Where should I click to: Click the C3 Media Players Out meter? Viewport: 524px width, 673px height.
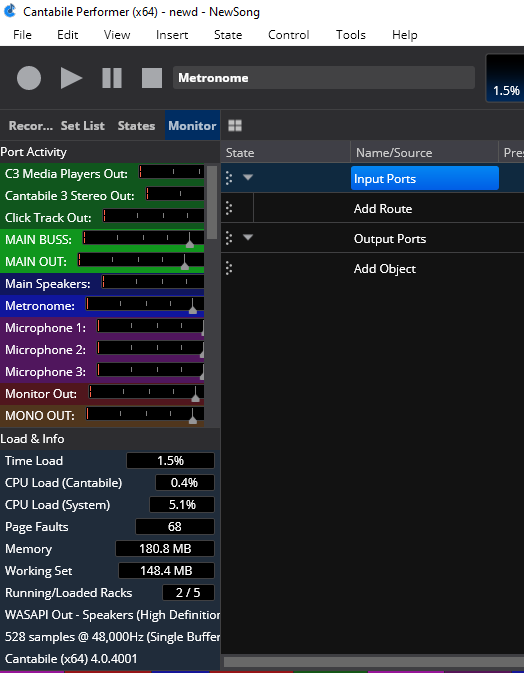(171, 172)
